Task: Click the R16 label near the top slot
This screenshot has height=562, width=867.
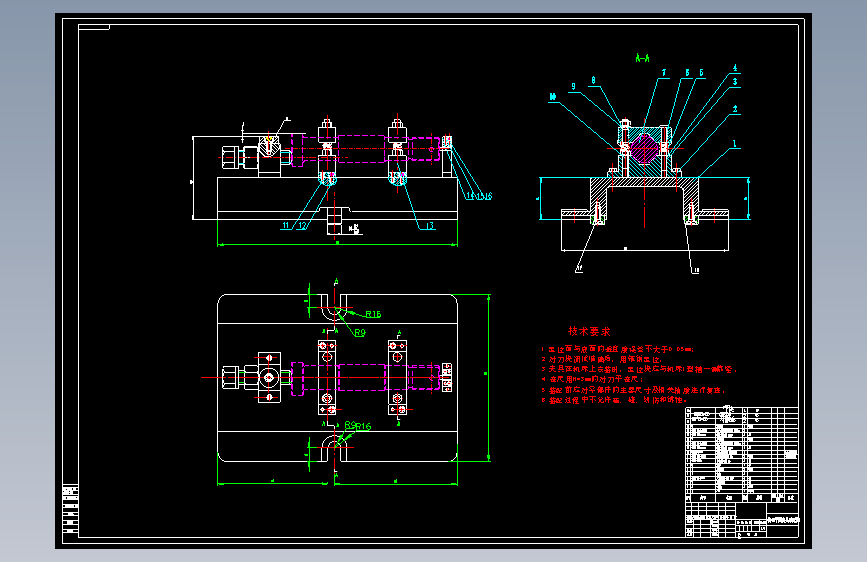Action: [x=373, y=314]
